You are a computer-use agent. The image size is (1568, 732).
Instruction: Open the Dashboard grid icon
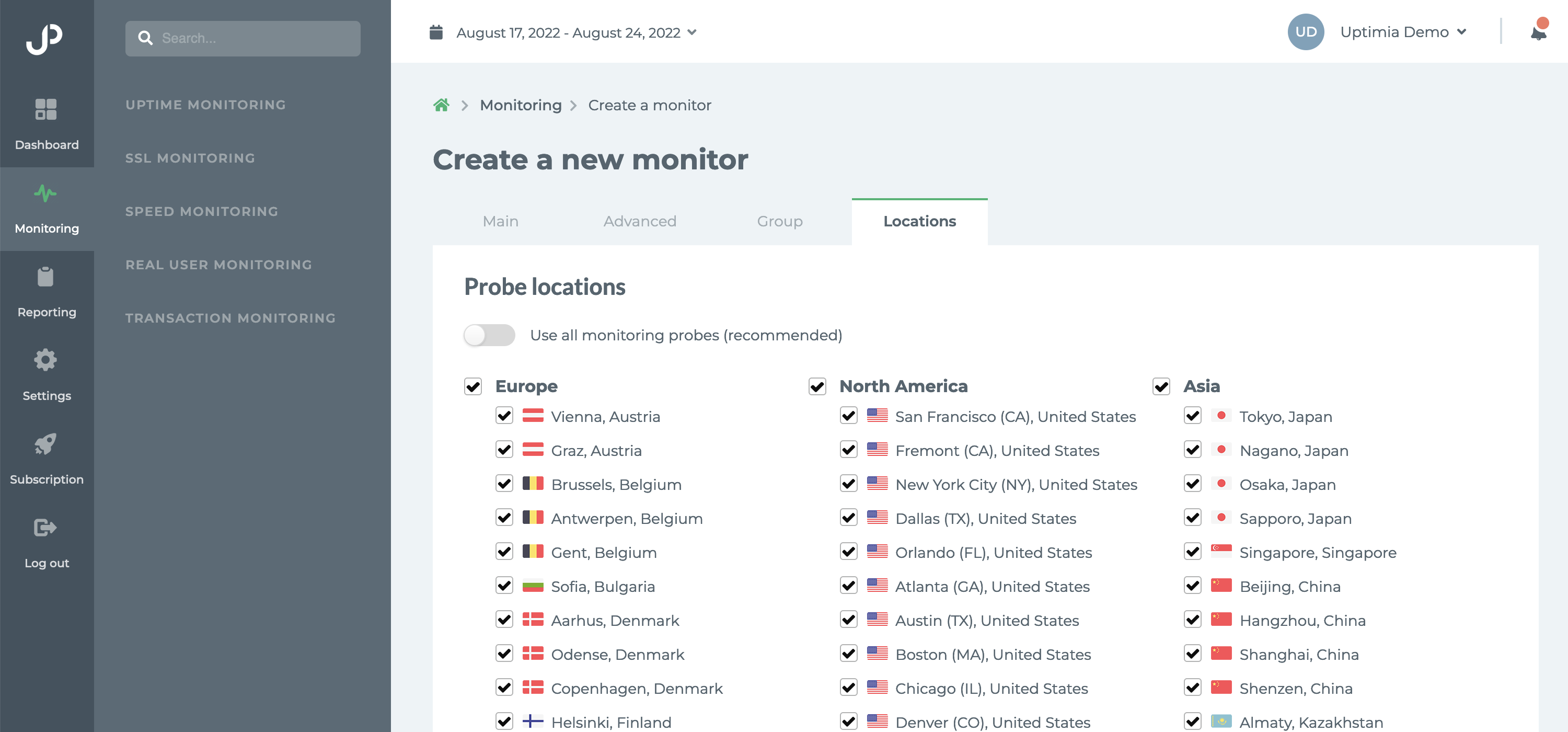tap(45, 110)
